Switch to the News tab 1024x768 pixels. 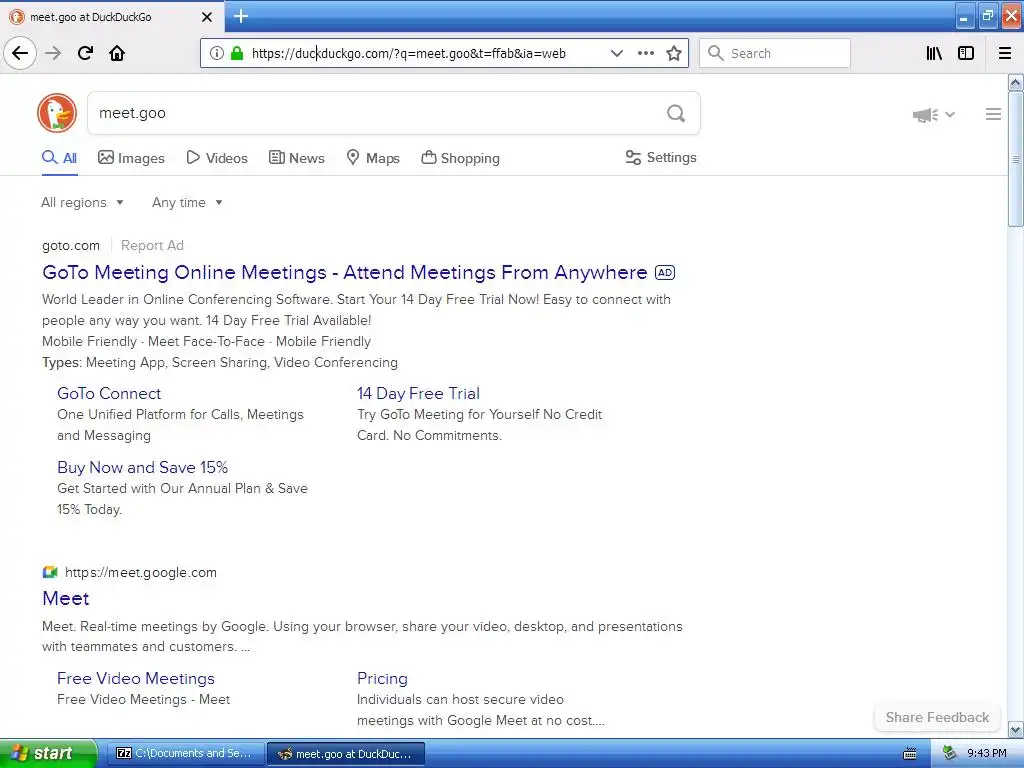pyautogui.click(x=296, y=158)
